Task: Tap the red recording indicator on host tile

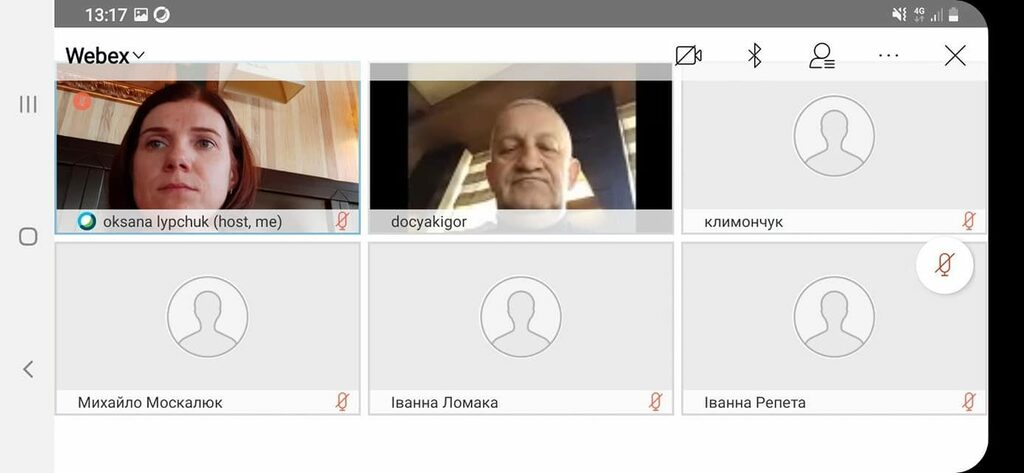Action: 82,100
